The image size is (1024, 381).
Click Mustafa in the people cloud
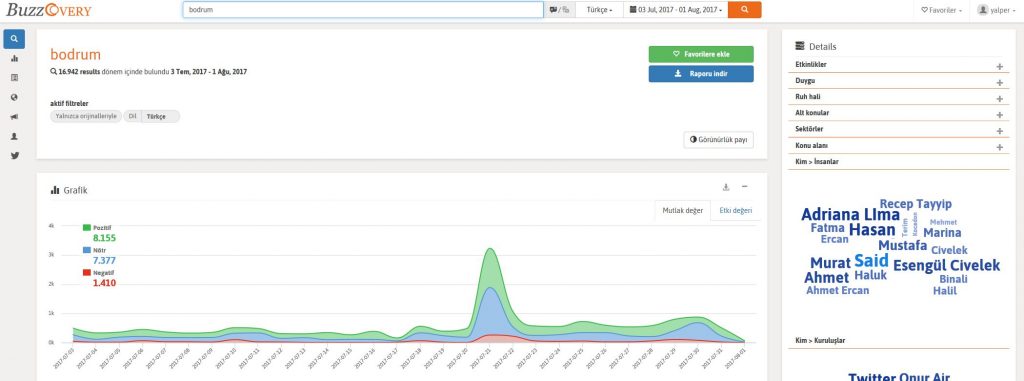pyautogui.click(x=903, y=246)
